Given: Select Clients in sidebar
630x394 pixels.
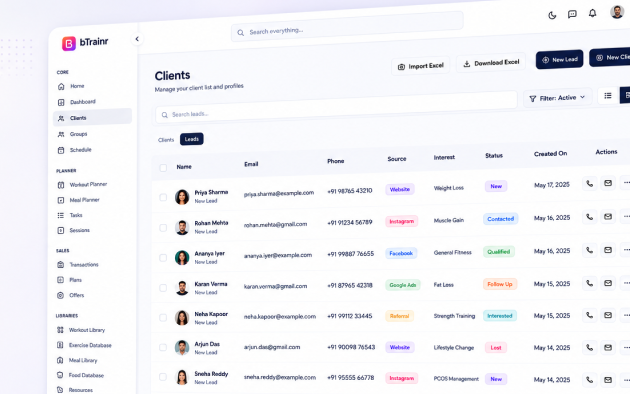Looking at the screenshot, I should pyautogui.click(x=92, y=118).
